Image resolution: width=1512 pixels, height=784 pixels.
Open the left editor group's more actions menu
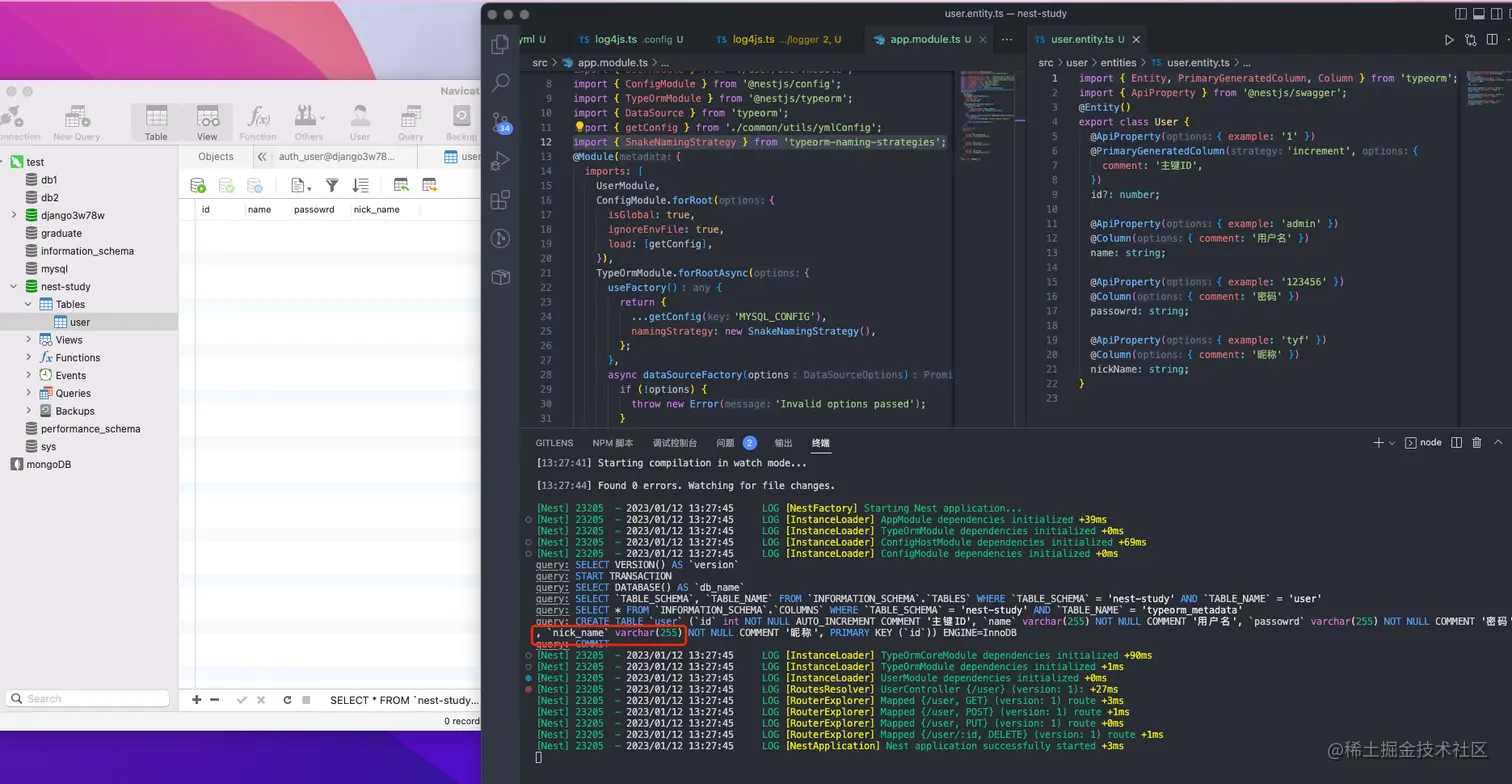pyautogui.click(x=1007, y=40)
